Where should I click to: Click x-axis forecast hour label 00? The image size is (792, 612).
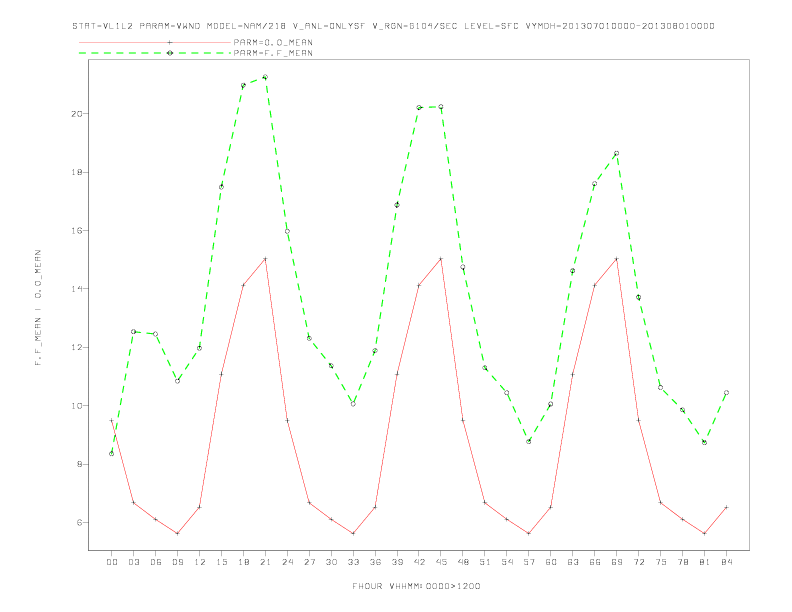[x=112, y=562]
